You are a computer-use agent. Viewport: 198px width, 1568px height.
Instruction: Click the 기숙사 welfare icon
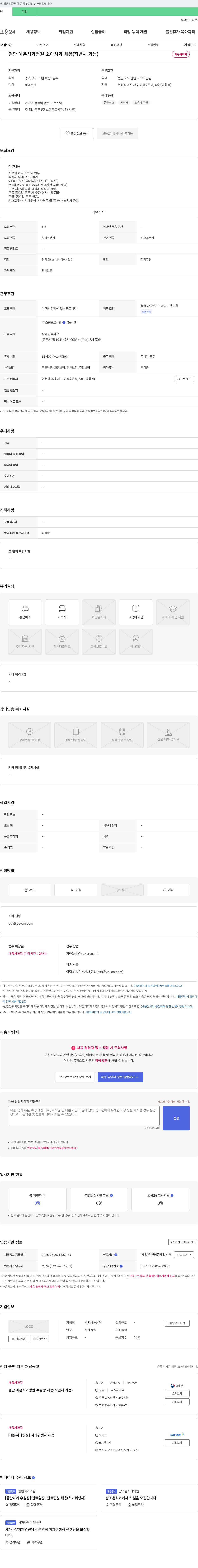click(x=62, y=612)
